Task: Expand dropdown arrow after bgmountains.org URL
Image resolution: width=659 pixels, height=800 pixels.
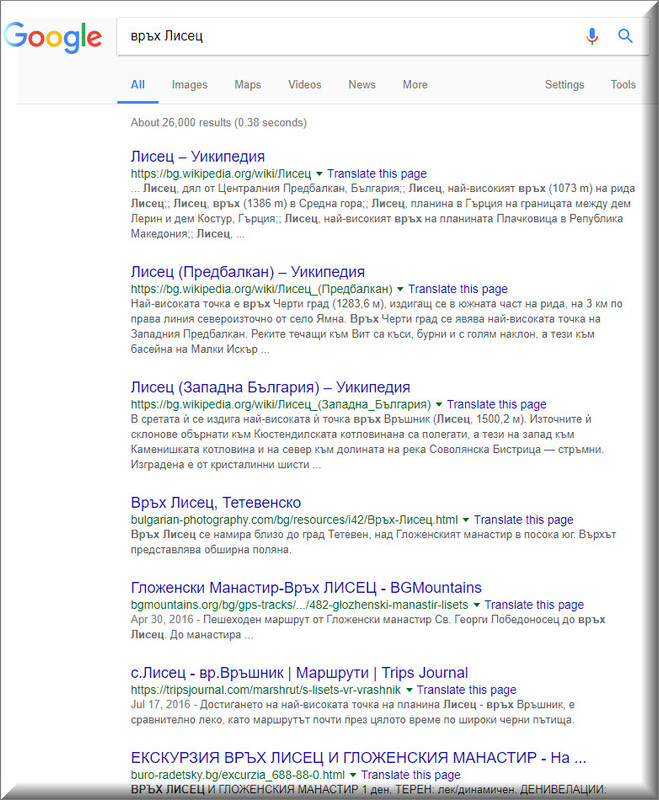Action: point(476,605)
